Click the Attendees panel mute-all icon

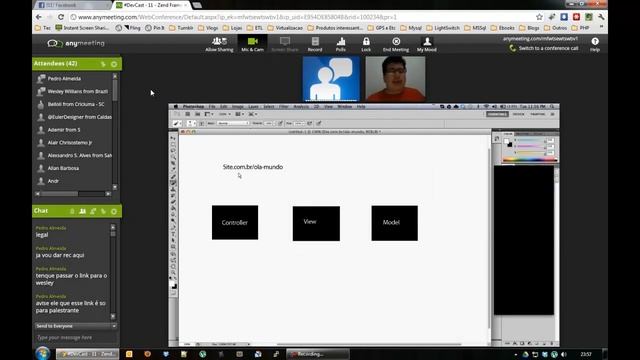pyautogui.click(x=103, y=64)
